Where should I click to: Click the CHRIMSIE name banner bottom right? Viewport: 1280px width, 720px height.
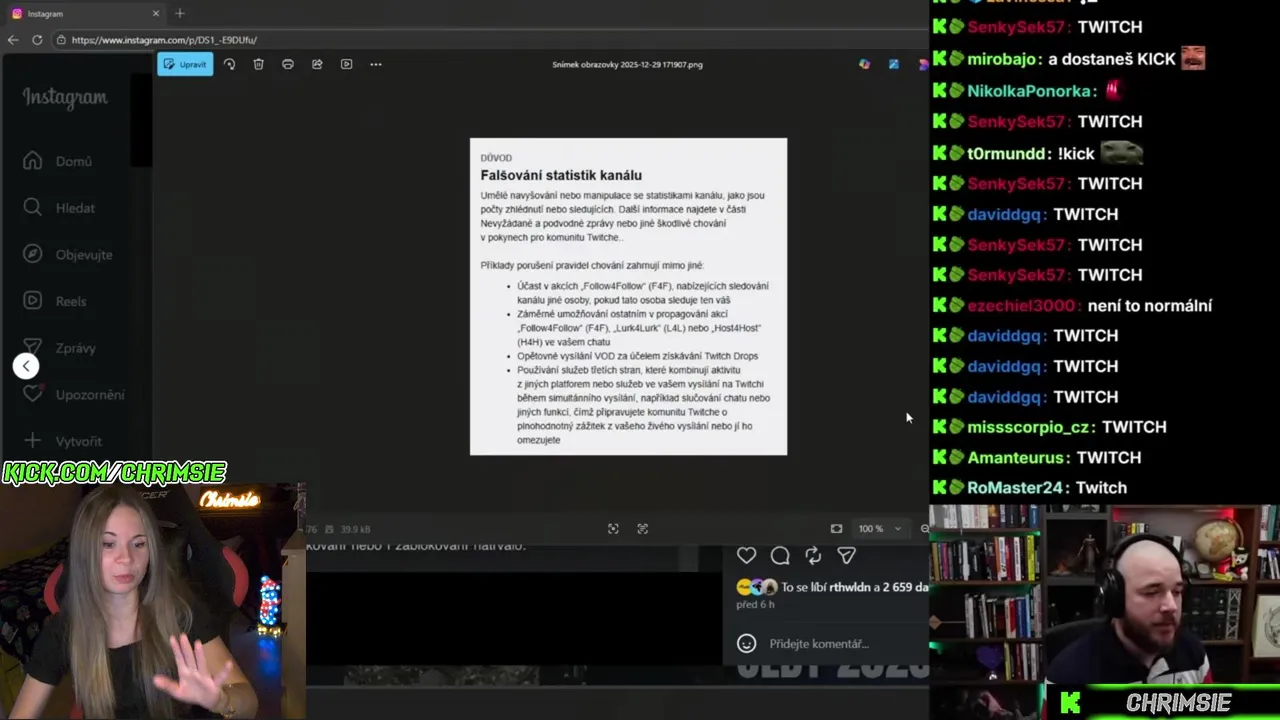pyautogui.click(x=1178, y=703)
